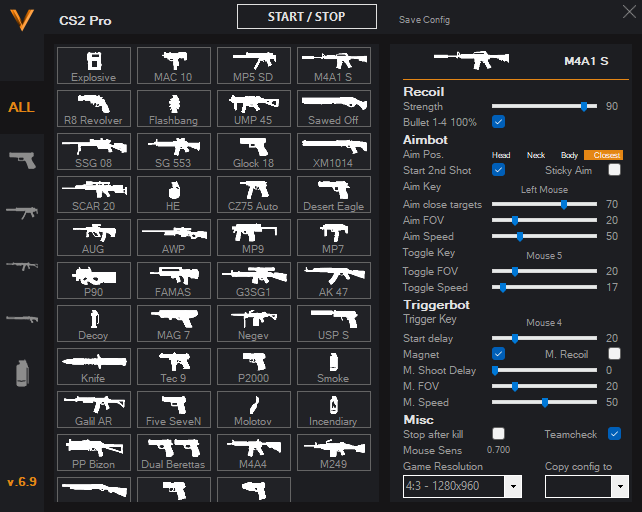Select the Glock 18 pistol tile
The image size is (642, 512).
point(253,152)
